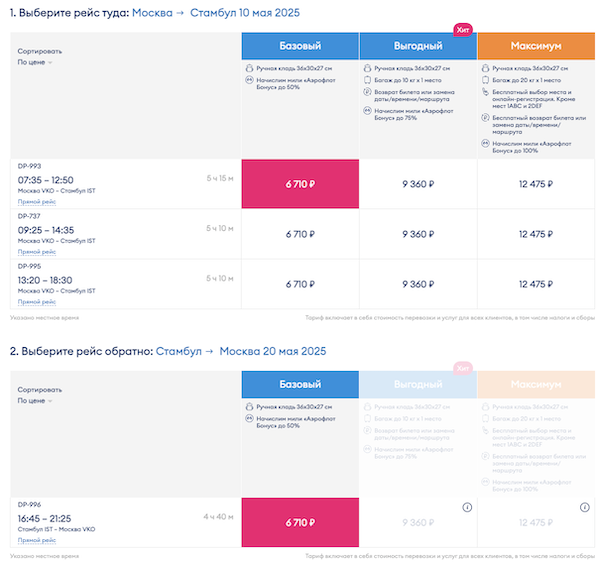Click the info icon on return 12 475 ₽ fare
The height and width of the screenshot is (564, 600).
tap(585, 508)
